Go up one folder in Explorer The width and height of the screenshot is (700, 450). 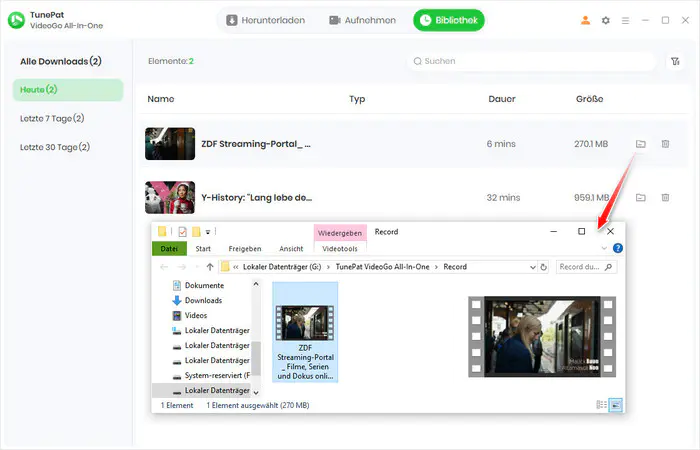[210, 267]
